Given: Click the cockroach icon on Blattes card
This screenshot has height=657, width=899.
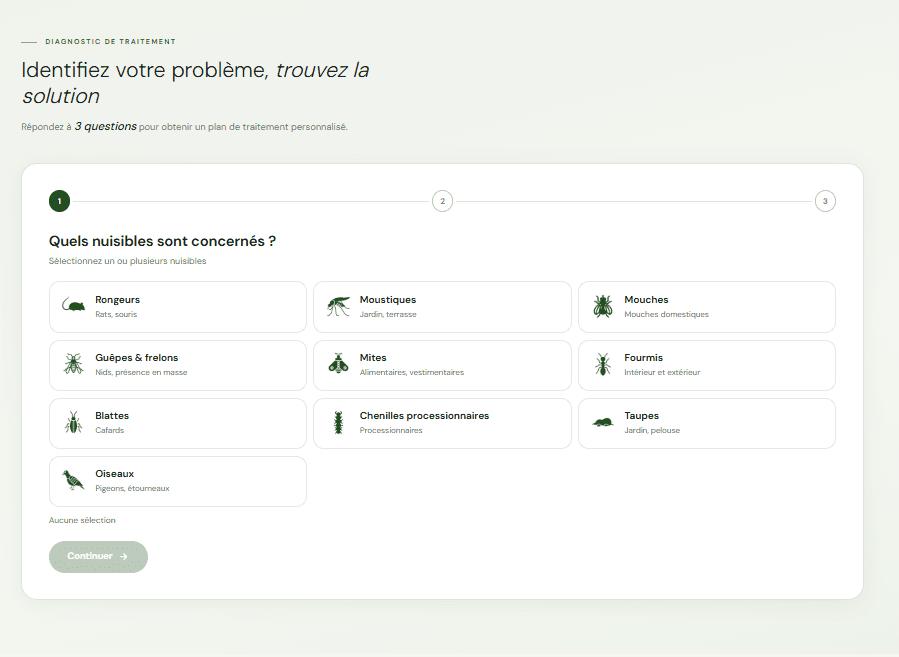Looking at the screenshot, I should pyautogui.click(x=73, y=422).
